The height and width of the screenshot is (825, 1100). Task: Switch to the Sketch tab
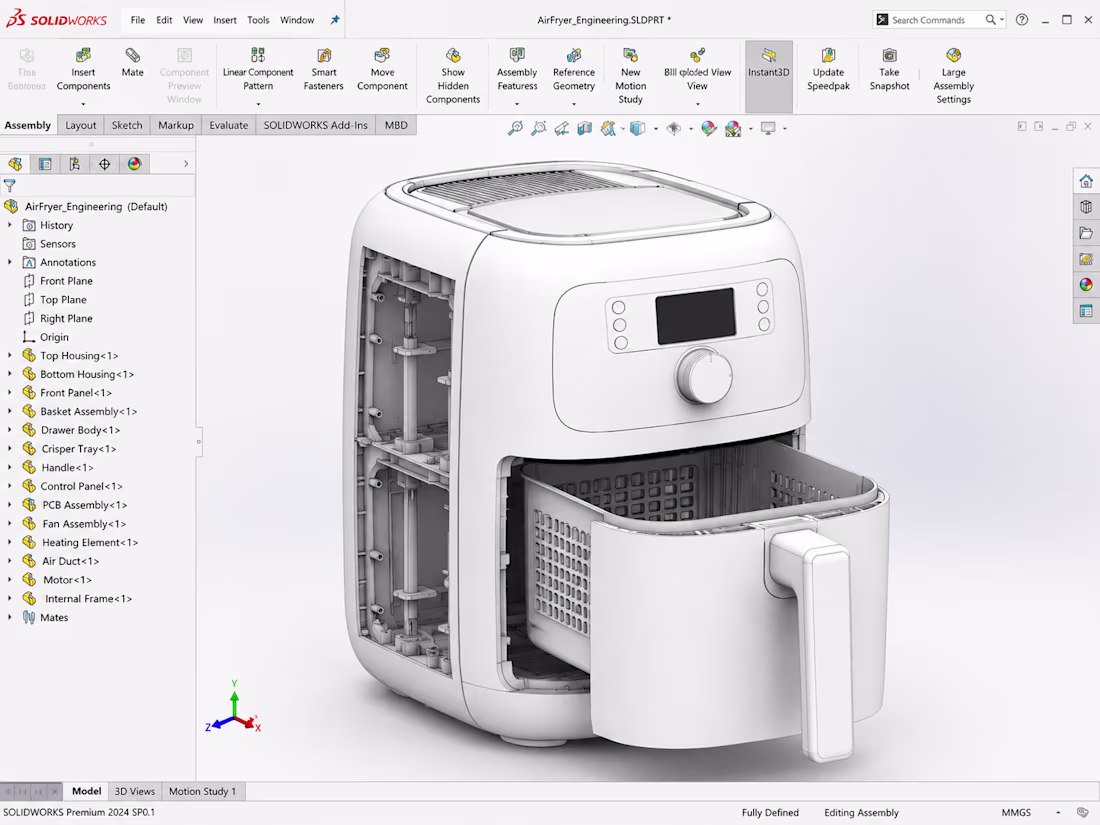(127, 125)
